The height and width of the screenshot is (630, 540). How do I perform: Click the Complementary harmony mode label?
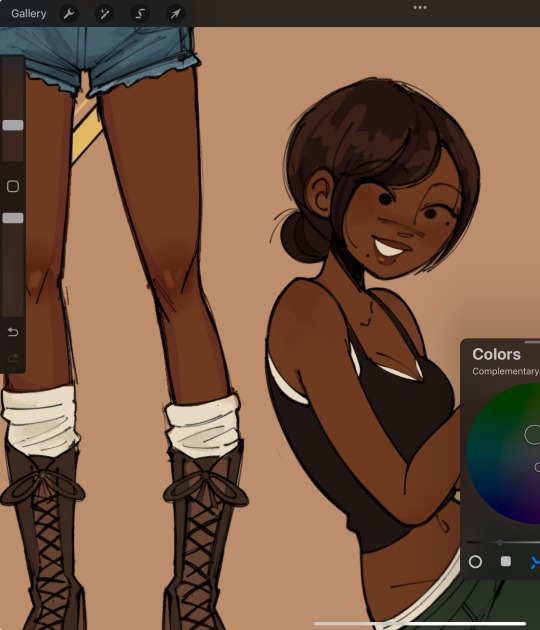[506, 371]
